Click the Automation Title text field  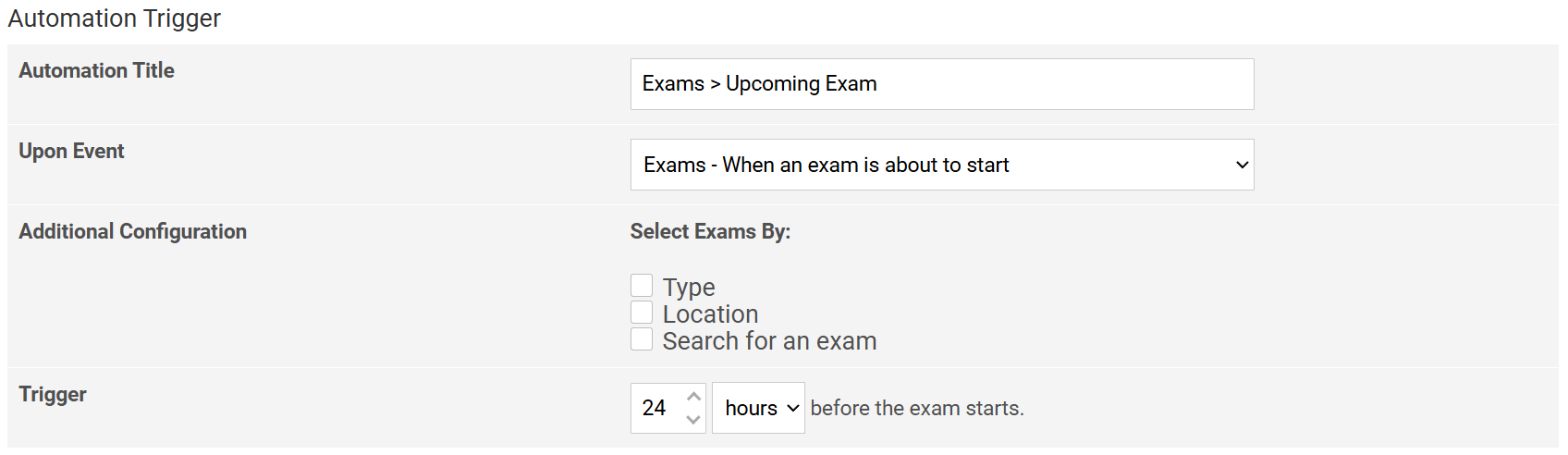point(941,84)
